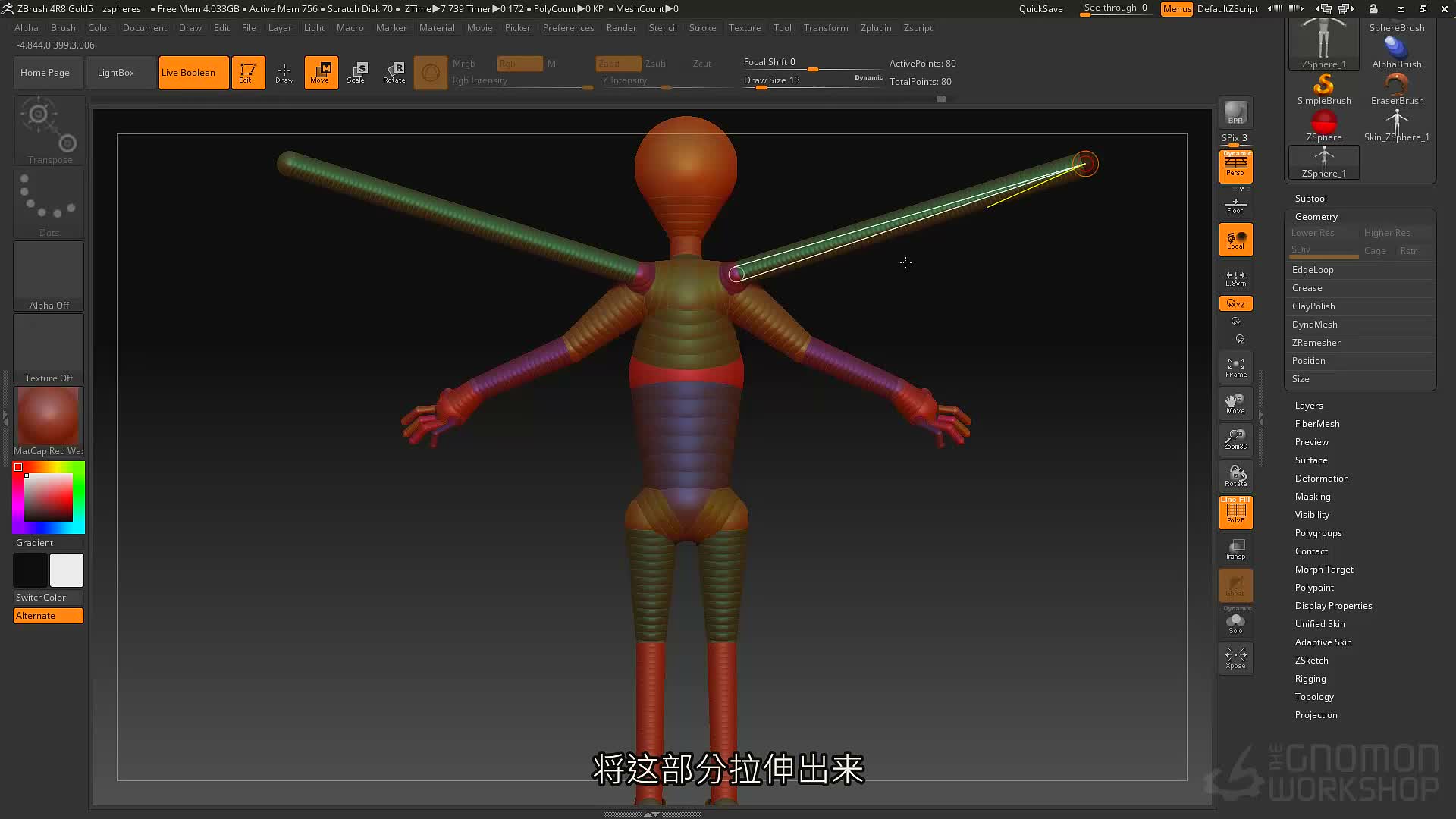Activate the Draw mode icon
Image resolution: width=1456 pixels, height=819 pixels.
[x=284, y=73]
